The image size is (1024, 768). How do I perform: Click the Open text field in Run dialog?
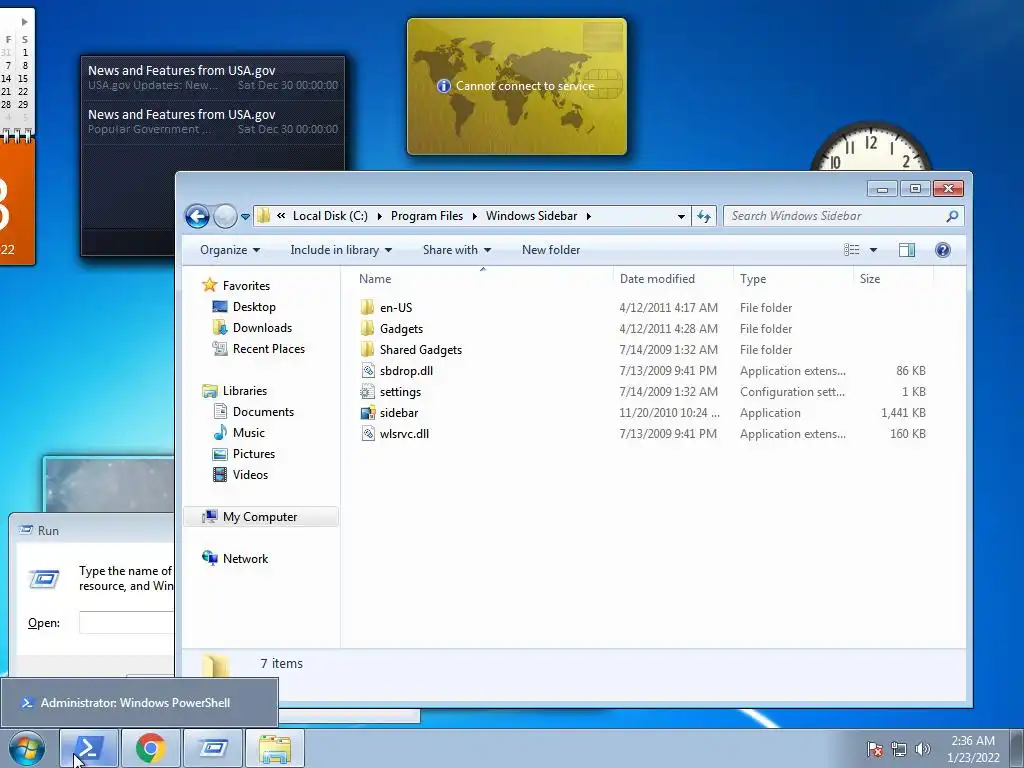(x=126, y=622)
